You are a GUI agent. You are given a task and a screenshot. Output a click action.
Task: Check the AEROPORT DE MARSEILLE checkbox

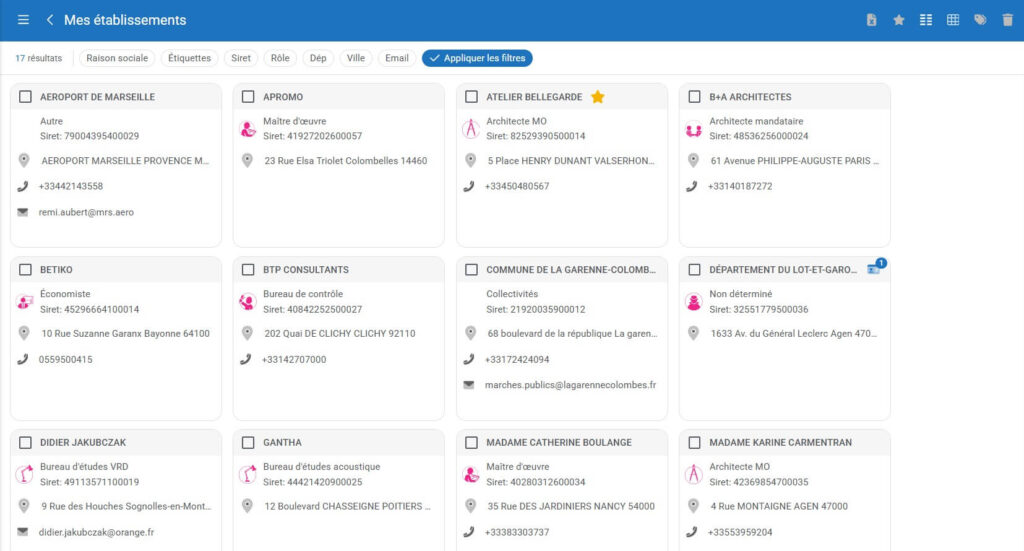25,97
